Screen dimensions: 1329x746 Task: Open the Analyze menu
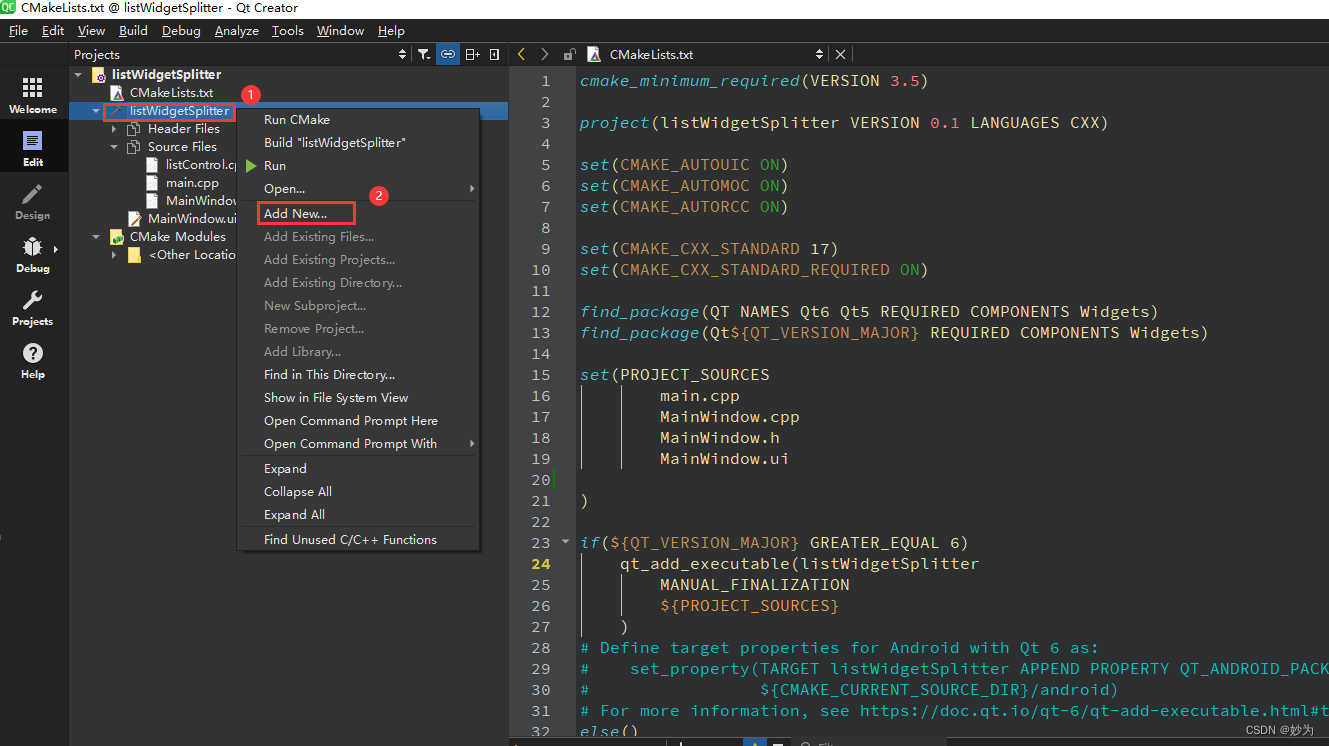(237, 31)
